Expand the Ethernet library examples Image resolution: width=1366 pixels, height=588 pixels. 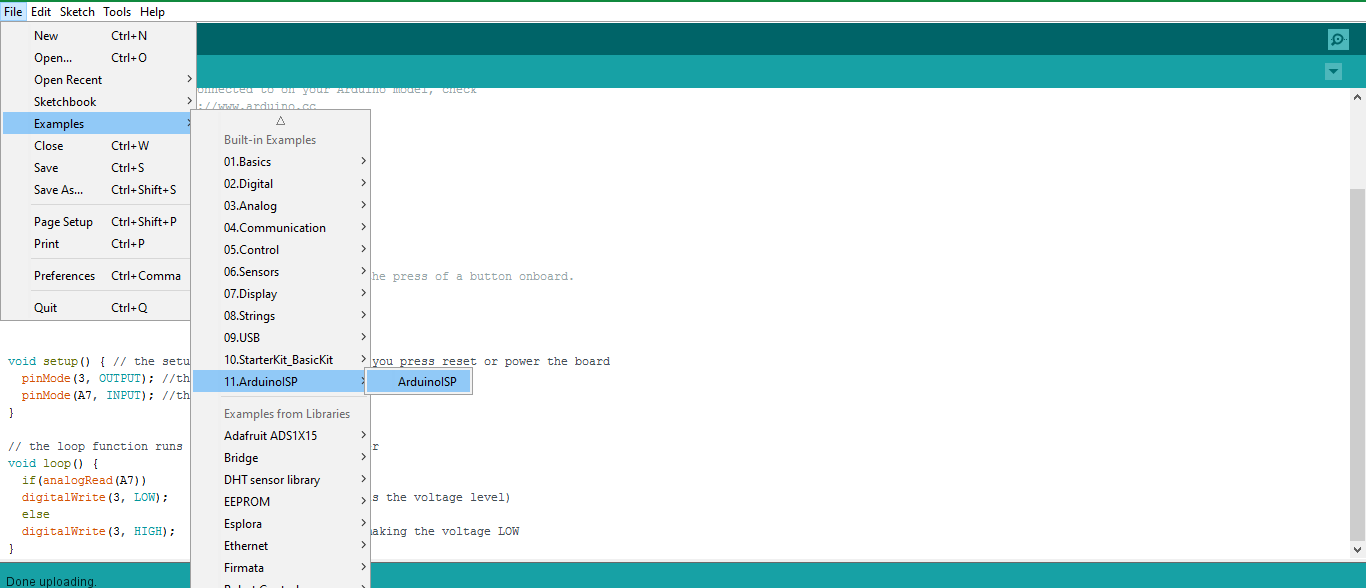[x=281, y=546]
